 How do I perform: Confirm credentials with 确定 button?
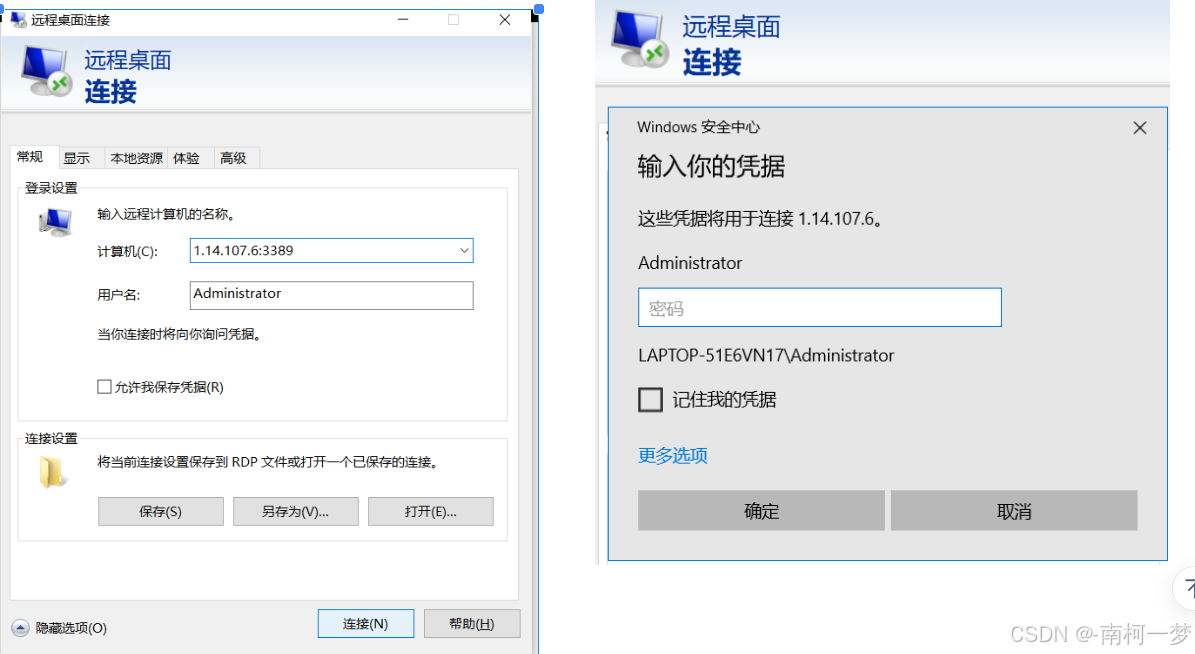[761, 511]
